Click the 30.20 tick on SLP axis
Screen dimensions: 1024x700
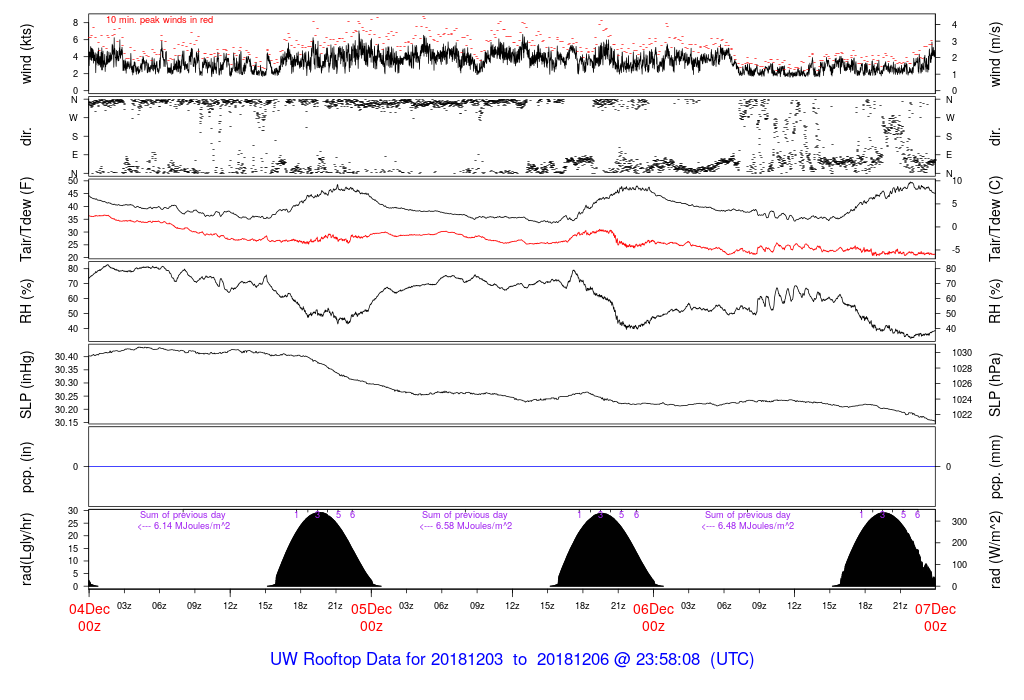(x=66, y=409)
